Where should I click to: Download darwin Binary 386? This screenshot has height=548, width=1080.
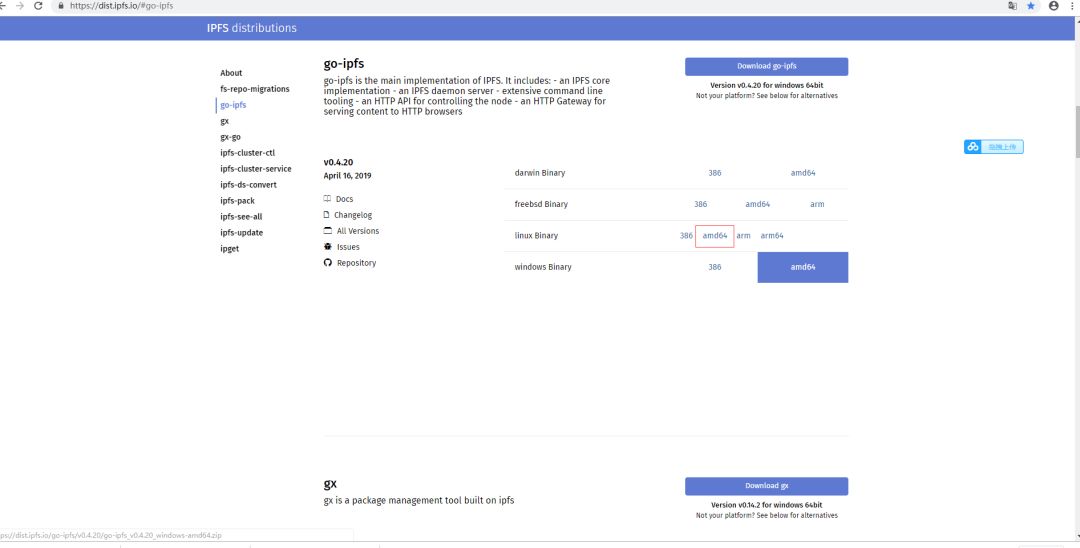[715, 173]
